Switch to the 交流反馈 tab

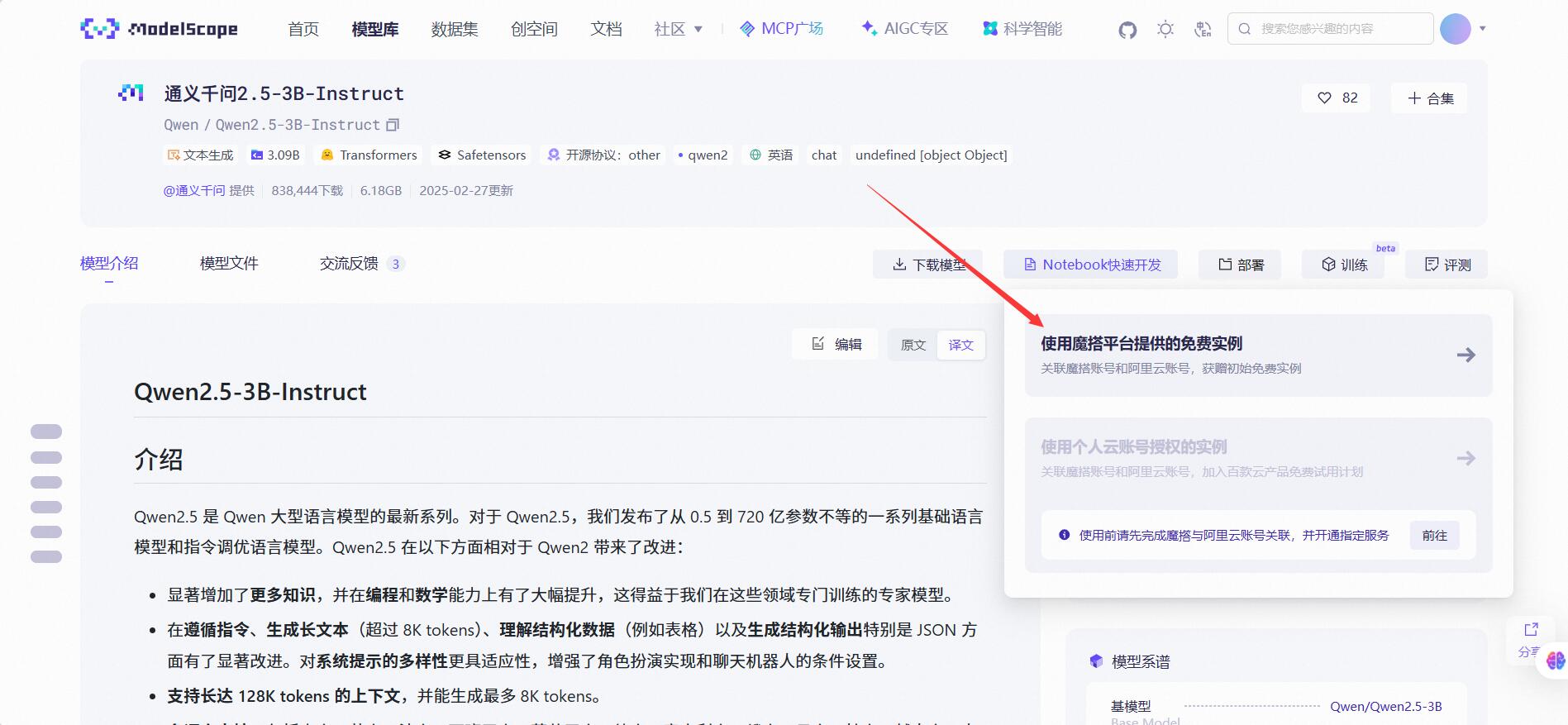361,264
